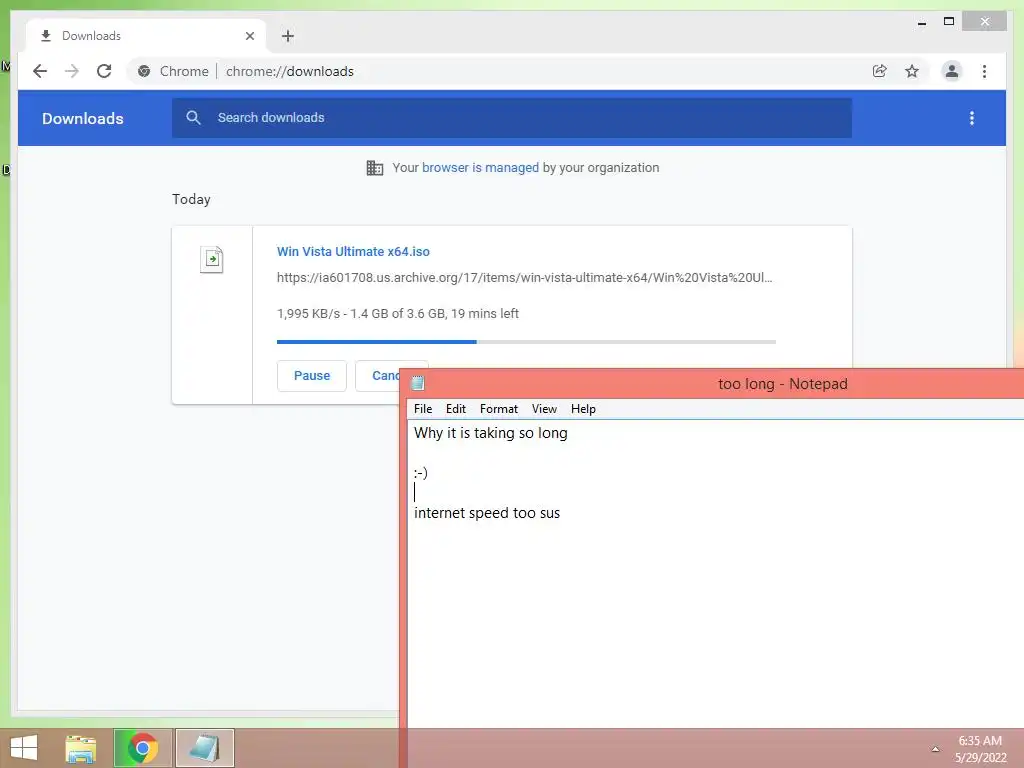This screenshot has width=1024, height=768.
Task: Open the Windows Start button
Action: point(24,748)
